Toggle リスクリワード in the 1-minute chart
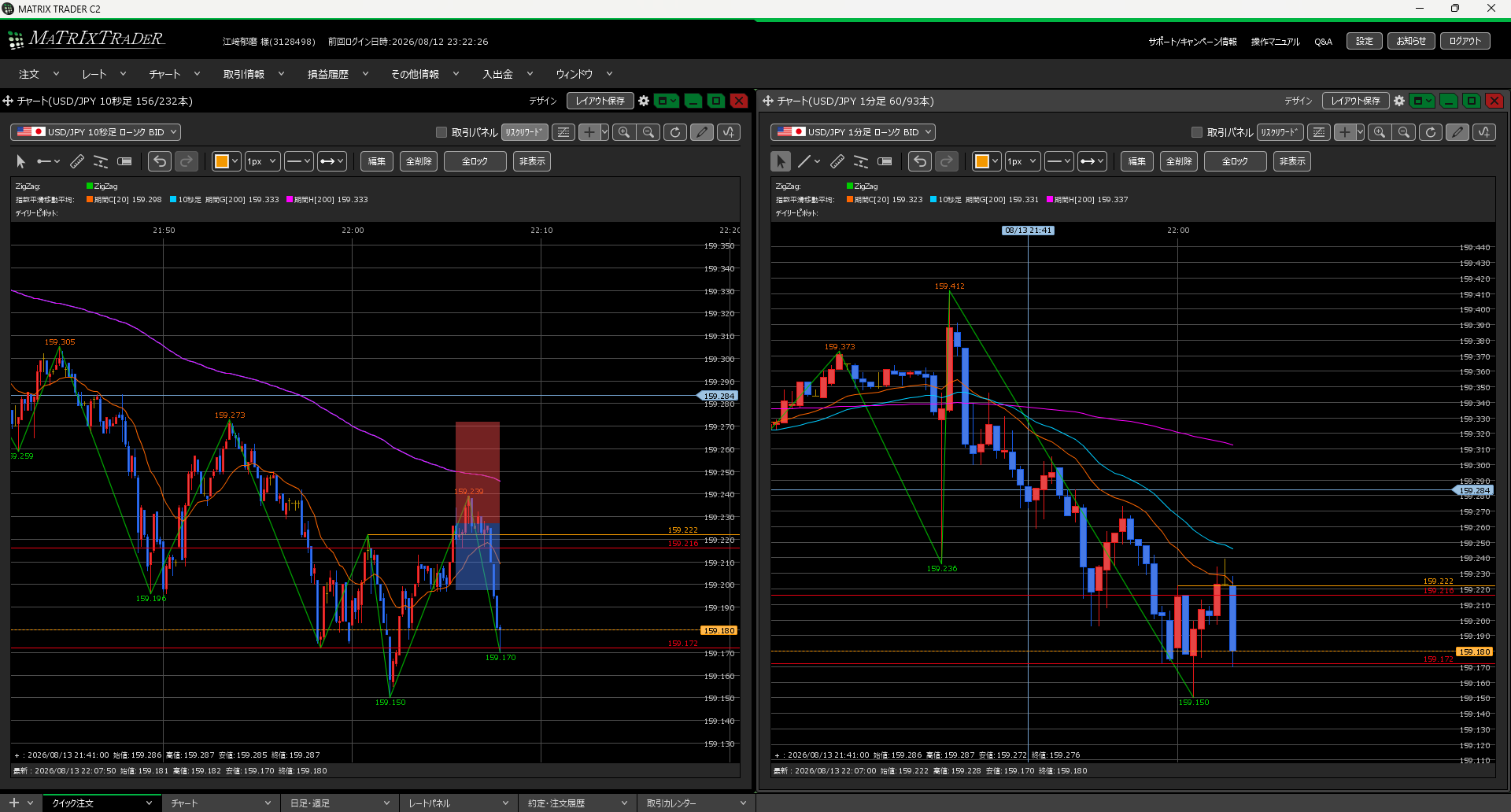This screenshot has width=1511, height=812. tap(1280, 132)
